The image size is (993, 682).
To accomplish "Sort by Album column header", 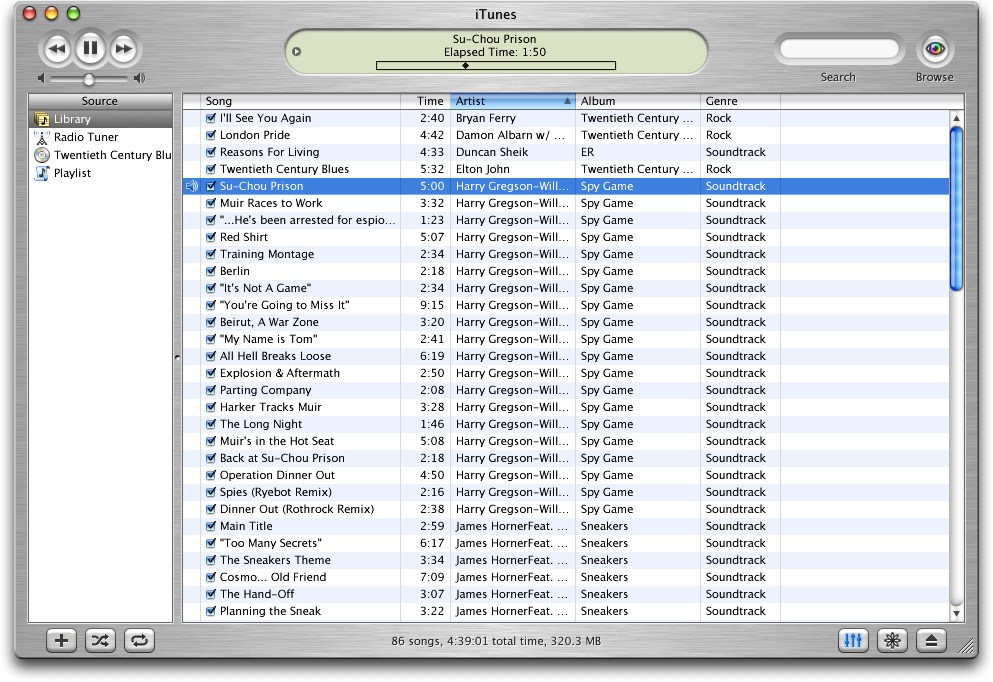I will [638, 101].
